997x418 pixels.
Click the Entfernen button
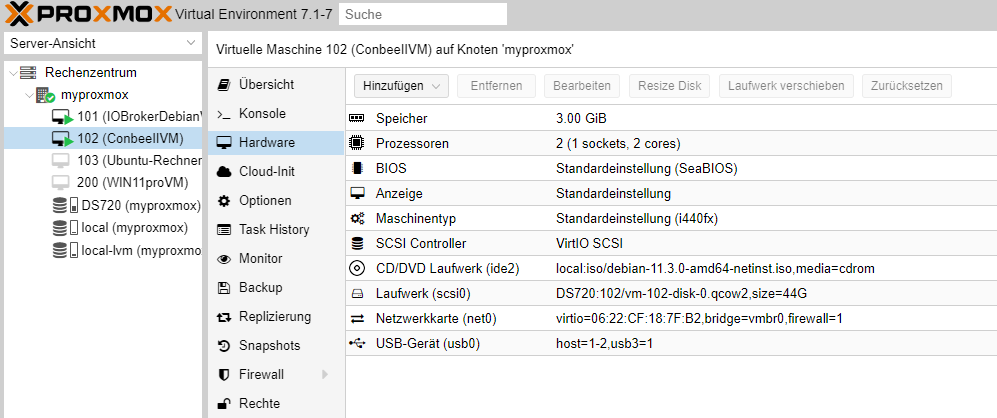(497, 86)
